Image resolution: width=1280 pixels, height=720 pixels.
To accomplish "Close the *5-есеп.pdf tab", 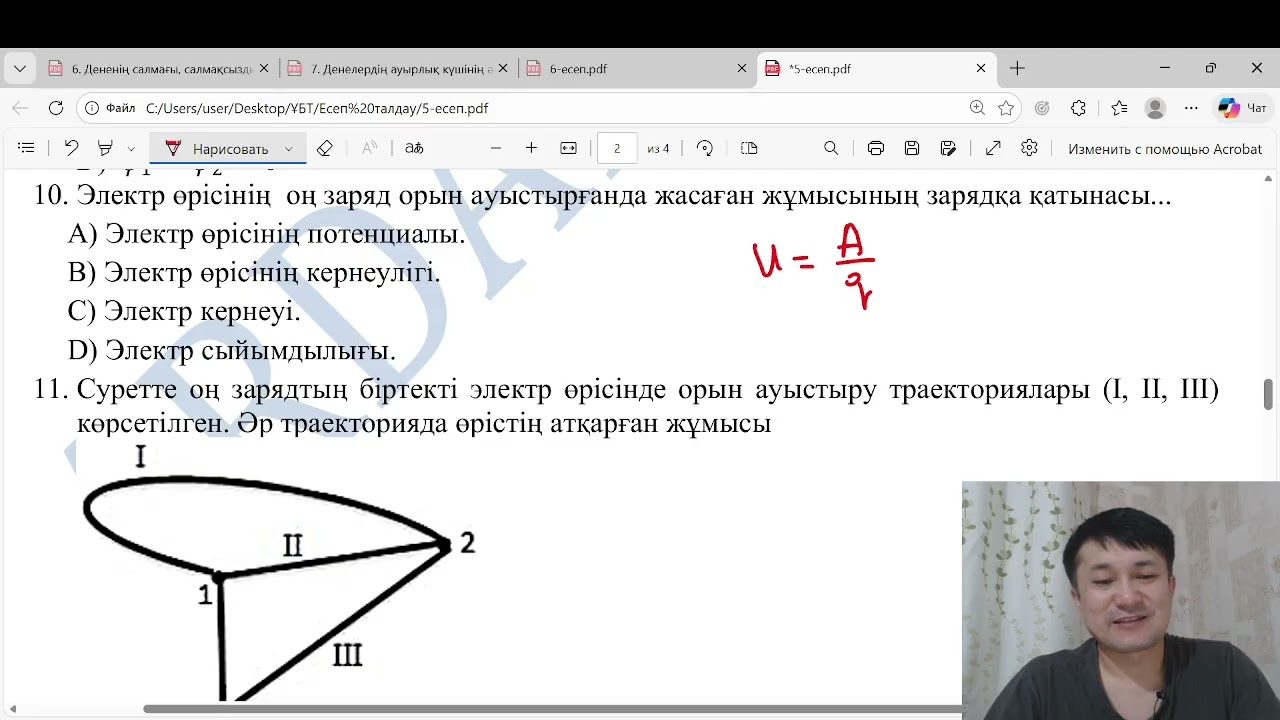I will [x=981, y=69].
